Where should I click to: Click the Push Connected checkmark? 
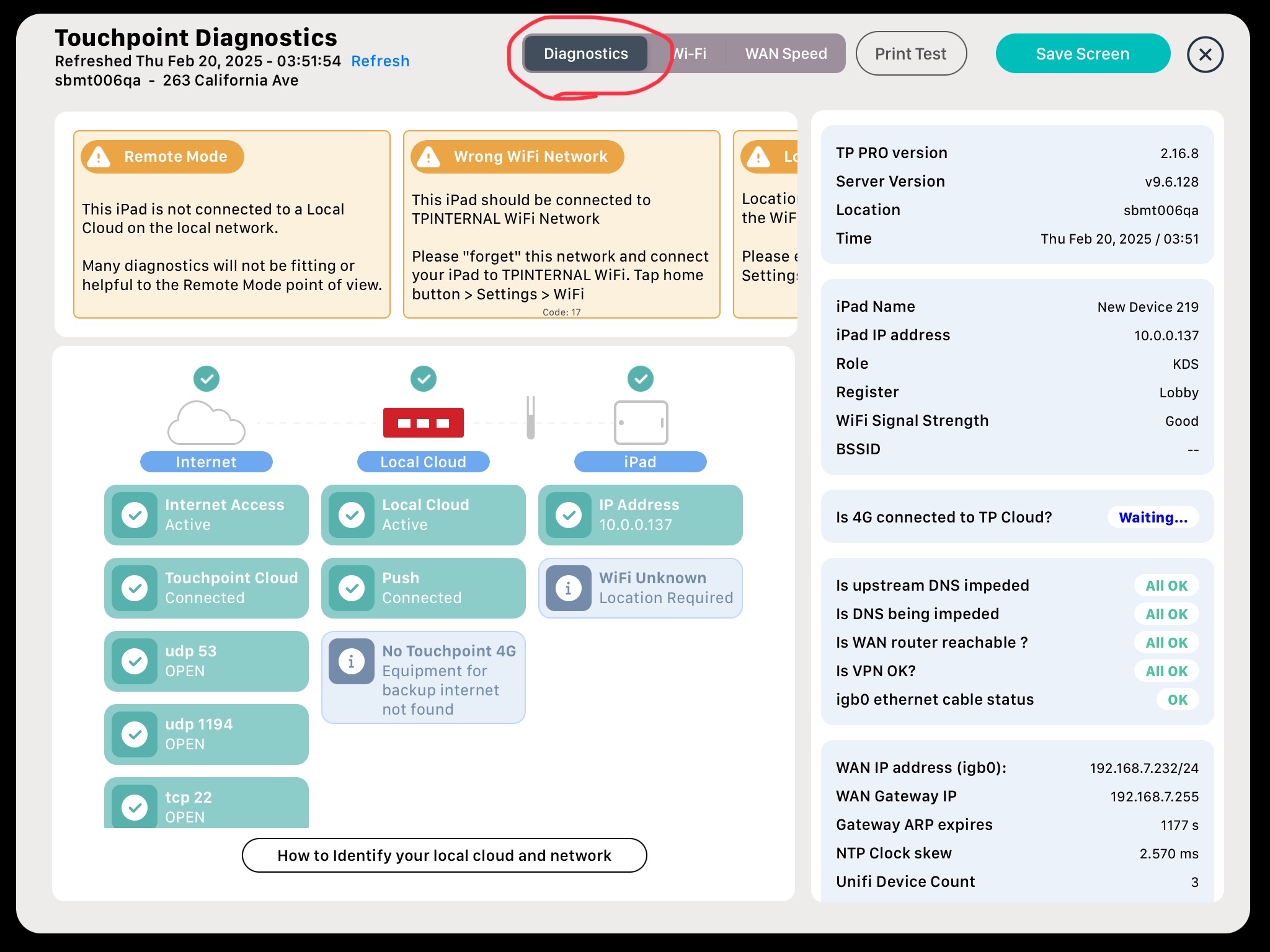tap(352, 588)
